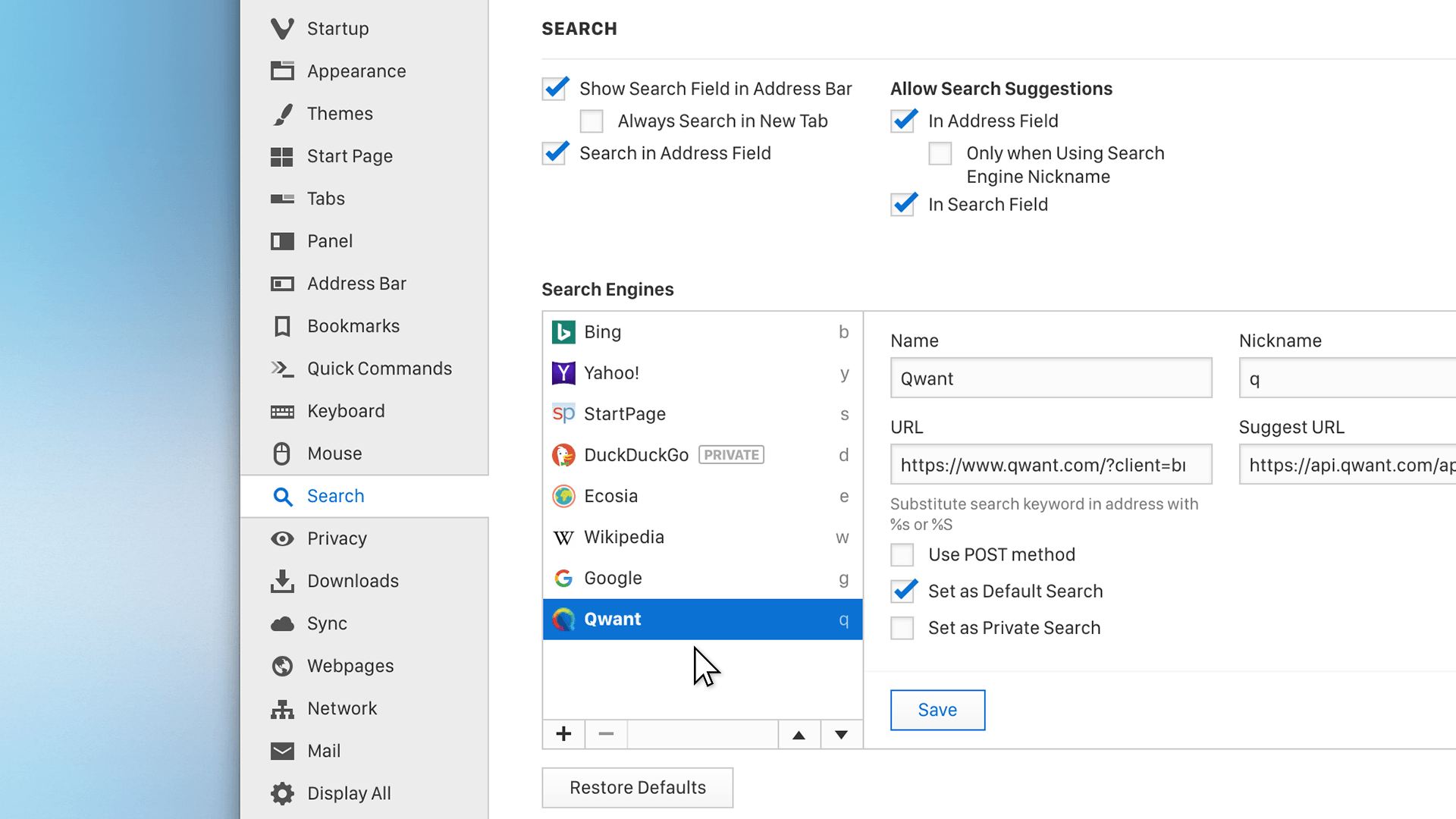Image resolution: width=1456 pixels, height=819 pixels.
Task: Enable Set as Private Search
Action: coord(902,628)
